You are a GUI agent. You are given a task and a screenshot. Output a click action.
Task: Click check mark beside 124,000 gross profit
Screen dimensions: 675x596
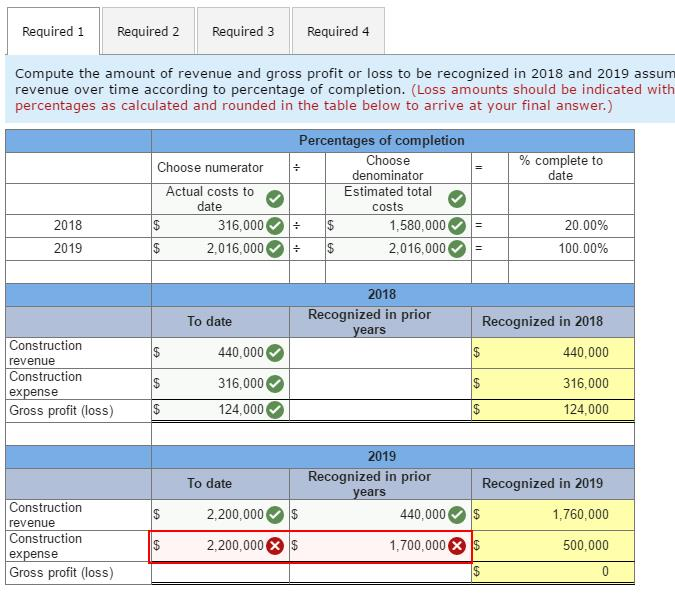(x=275, y=410)
